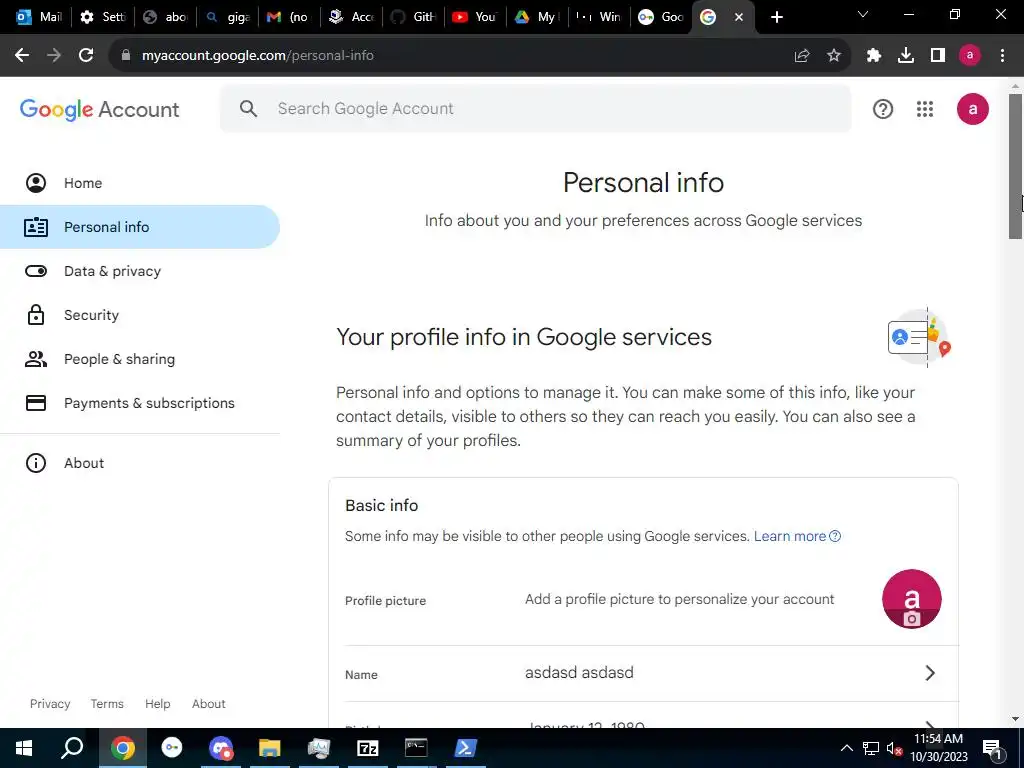Click the page vertical scrollbar thumb
This screenshot has height=768, width=1024.
tap(1016, 167)
